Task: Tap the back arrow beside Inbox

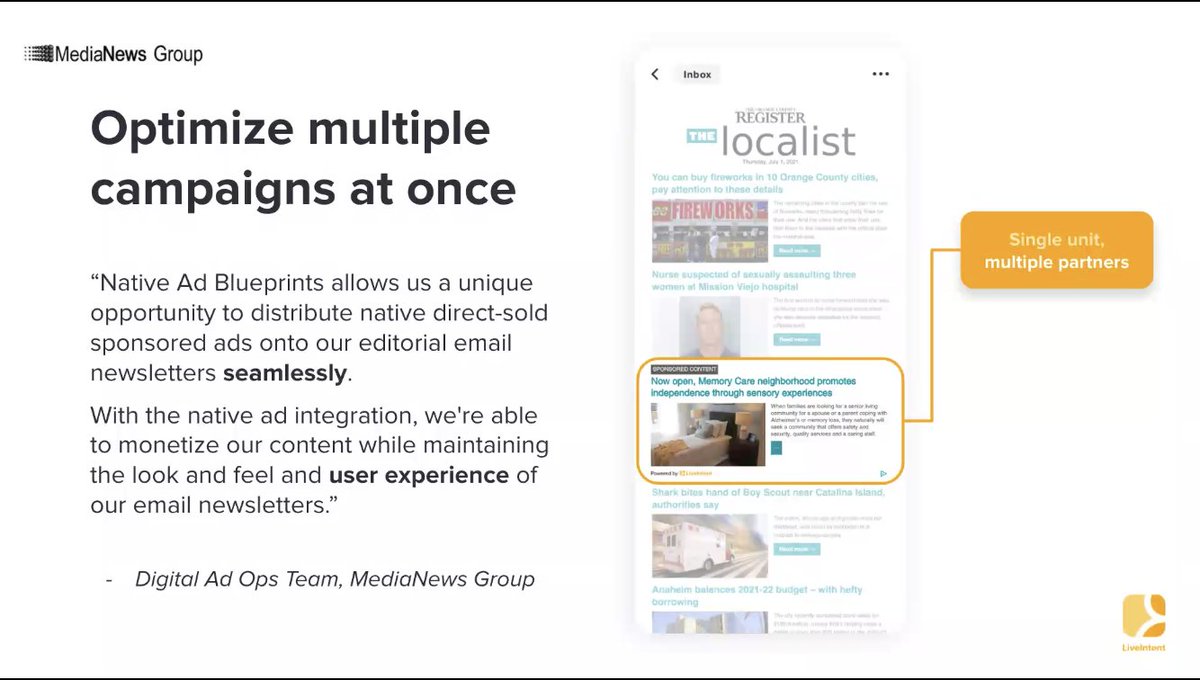Action: tap(655, 74)
